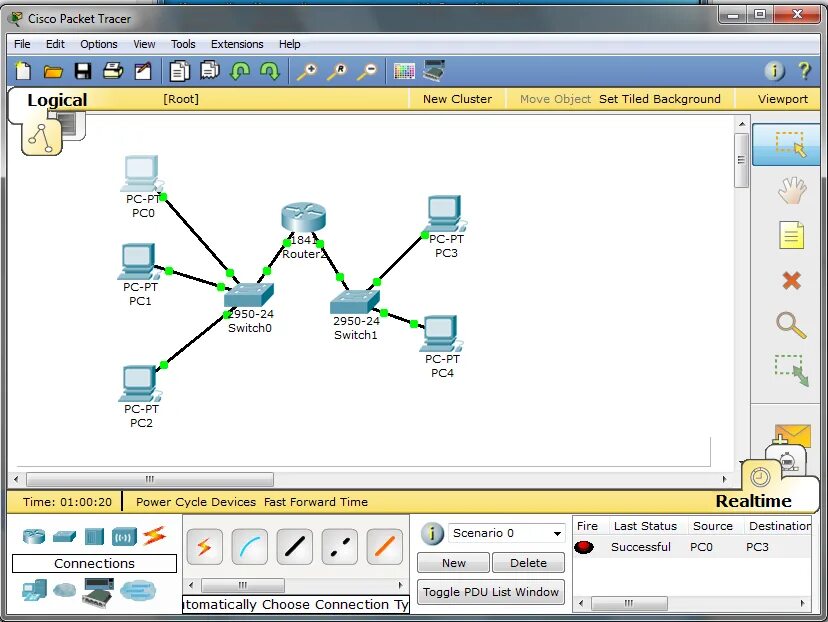This screenshot has width=828, height=622.
Task: Open the drawing palette icon
Action: click(x=404, y=71)
